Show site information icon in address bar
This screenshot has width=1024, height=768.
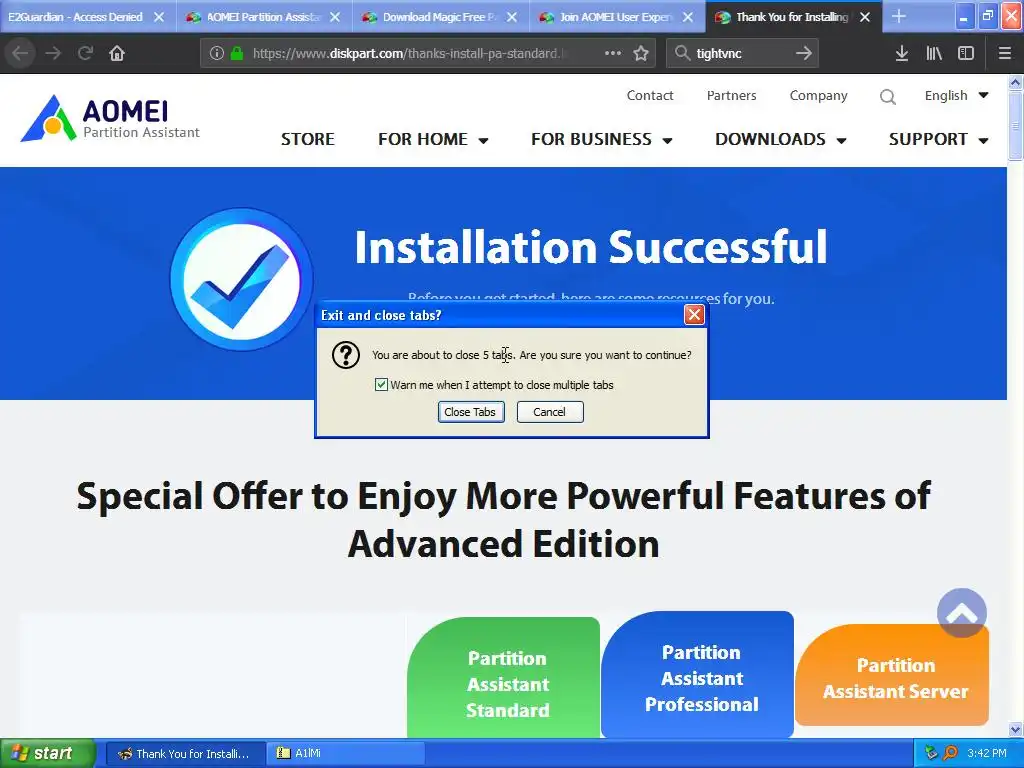217,54
